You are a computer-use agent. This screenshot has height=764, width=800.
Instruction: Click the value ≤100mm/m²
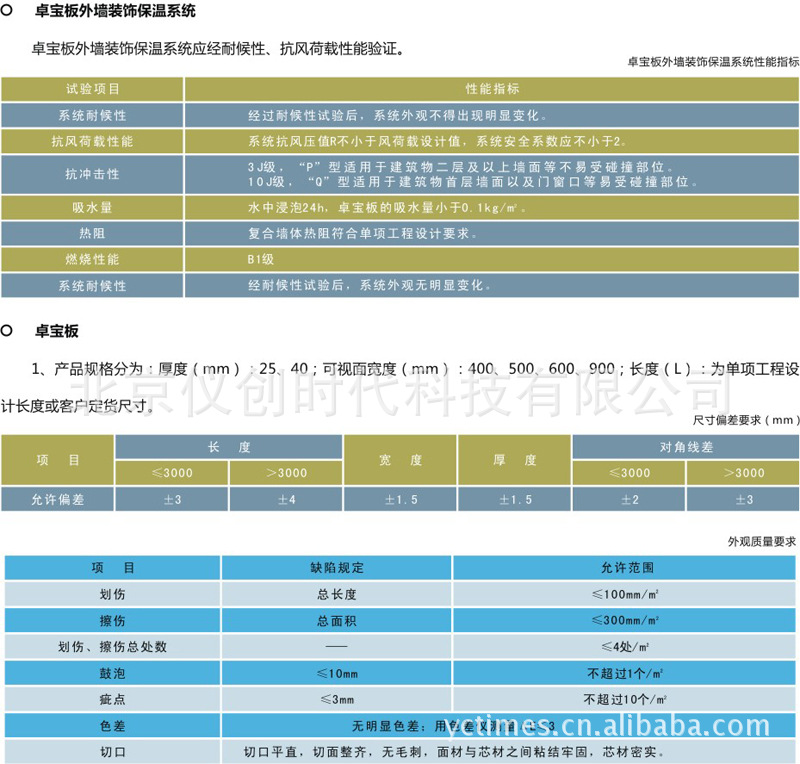[x=625, y=594]
